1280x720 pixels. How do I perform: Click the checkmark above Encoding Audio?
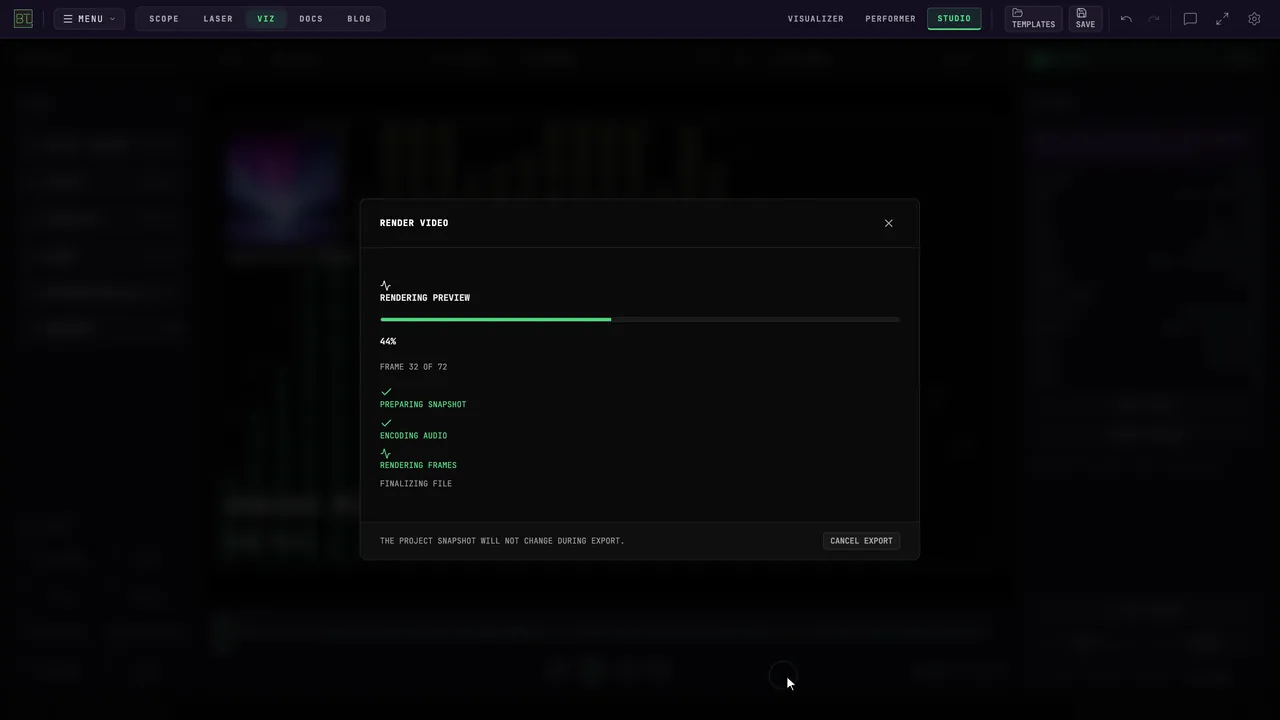(386, 423)
